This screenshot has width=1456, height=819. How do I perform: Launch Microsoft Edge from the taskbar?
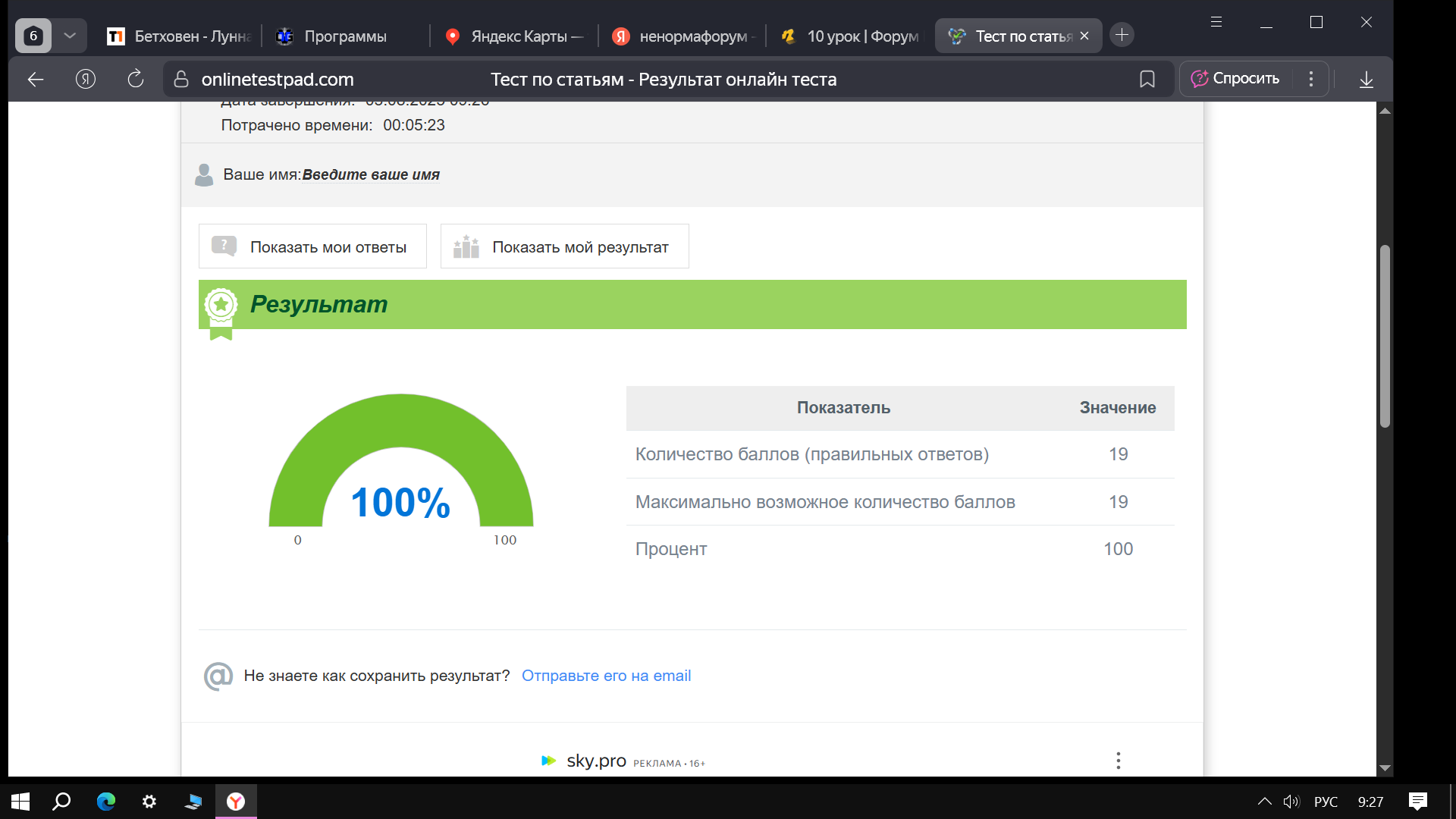[106, 802]
